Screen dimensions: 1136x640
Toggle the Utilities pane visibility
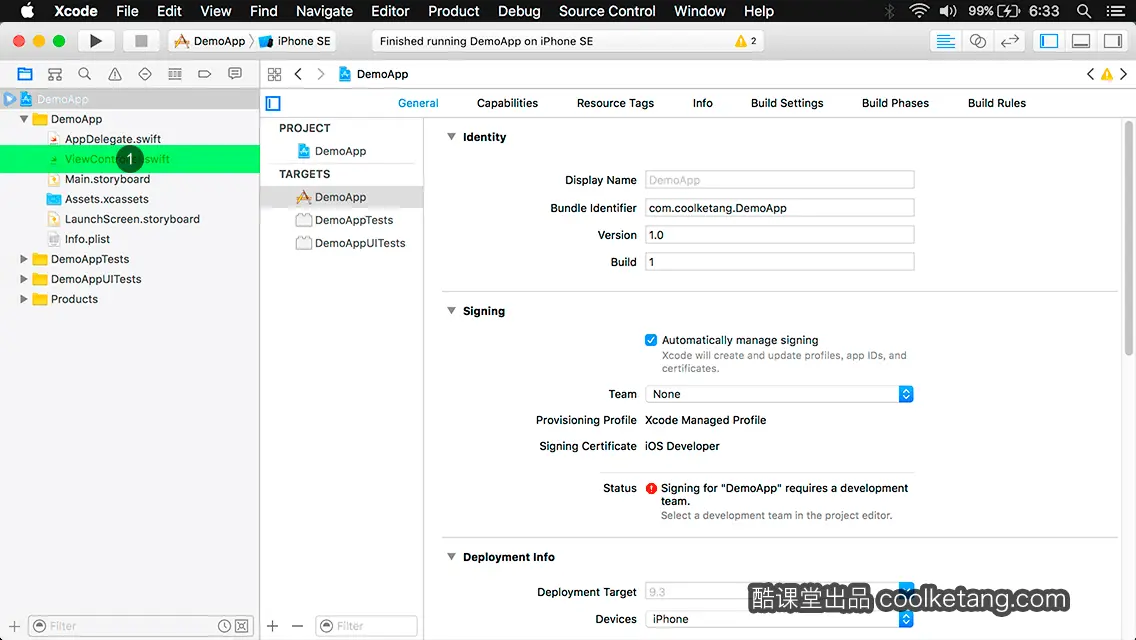[x=1113, y=41]
